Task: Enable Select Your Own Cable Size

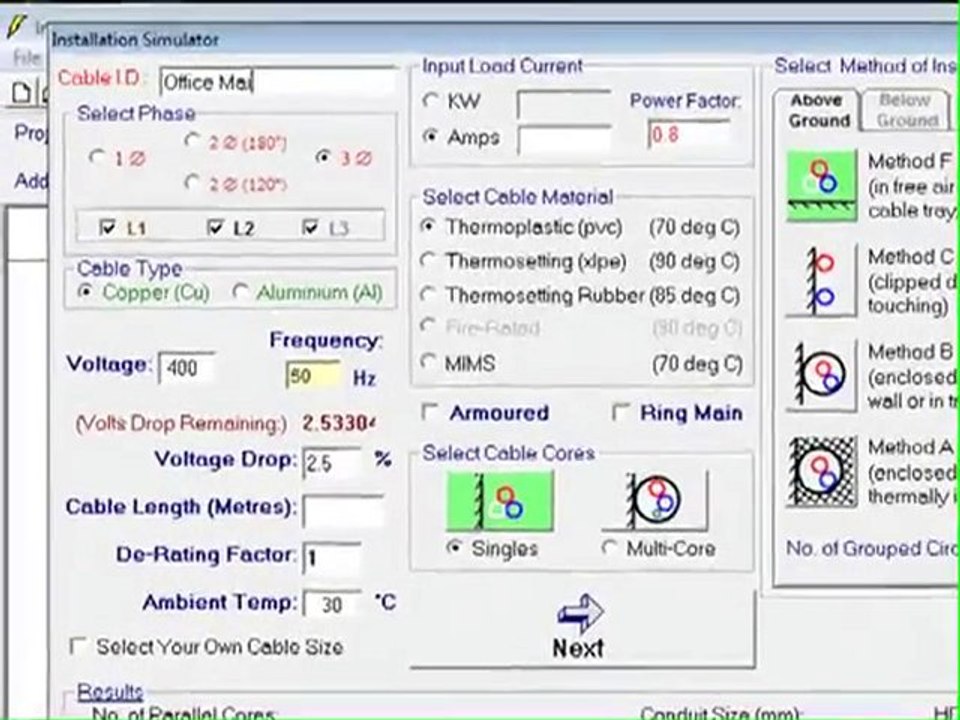Action: click(78, 646)
